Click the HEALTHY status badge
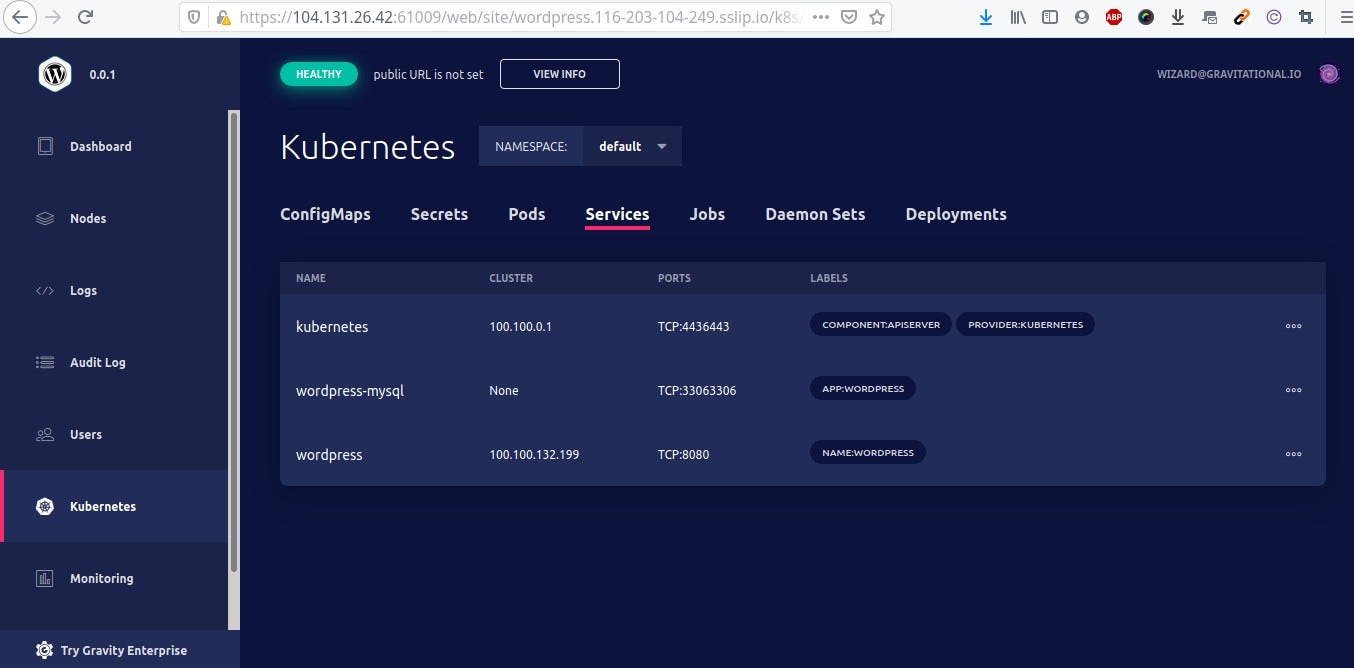 point(319,74)
